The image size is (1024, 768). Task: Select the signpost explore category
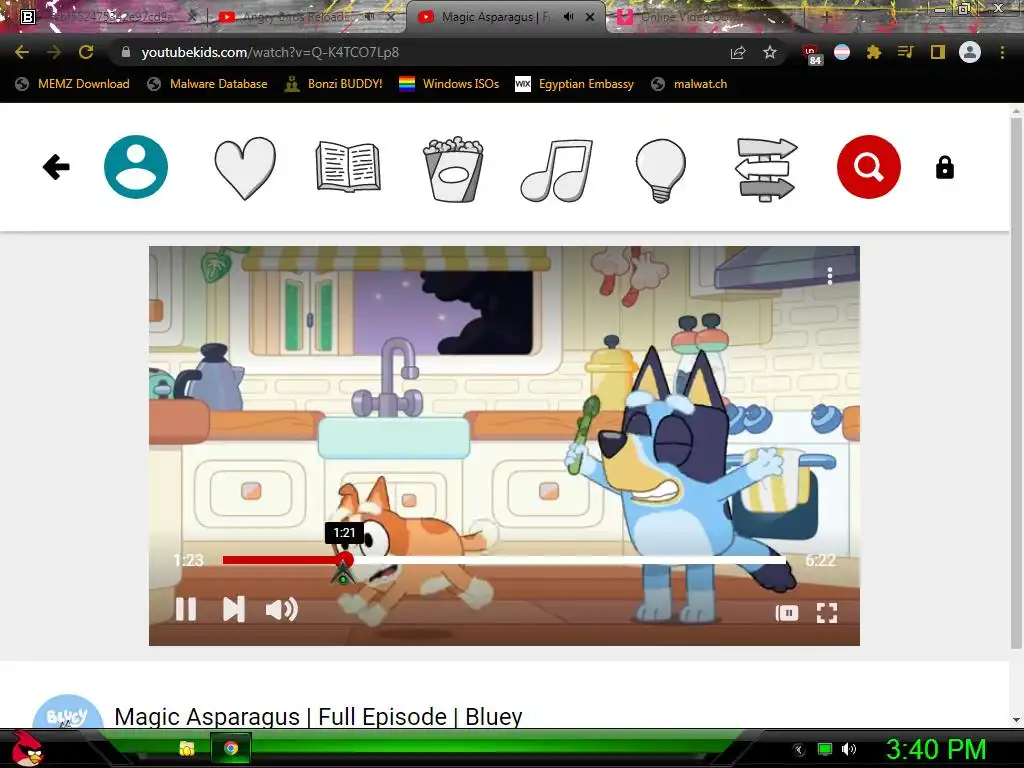click(x=765, y=169)
